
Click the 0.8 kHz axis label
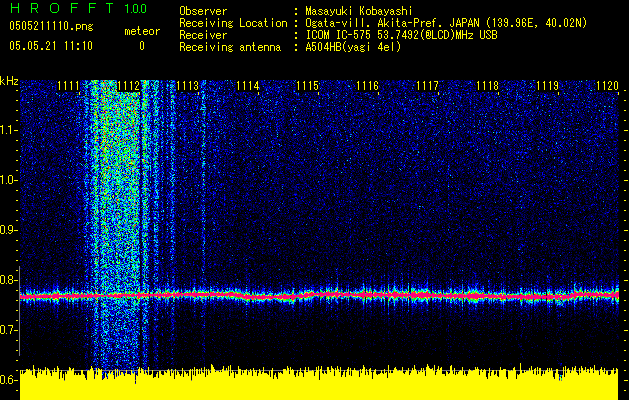(9, 280)
